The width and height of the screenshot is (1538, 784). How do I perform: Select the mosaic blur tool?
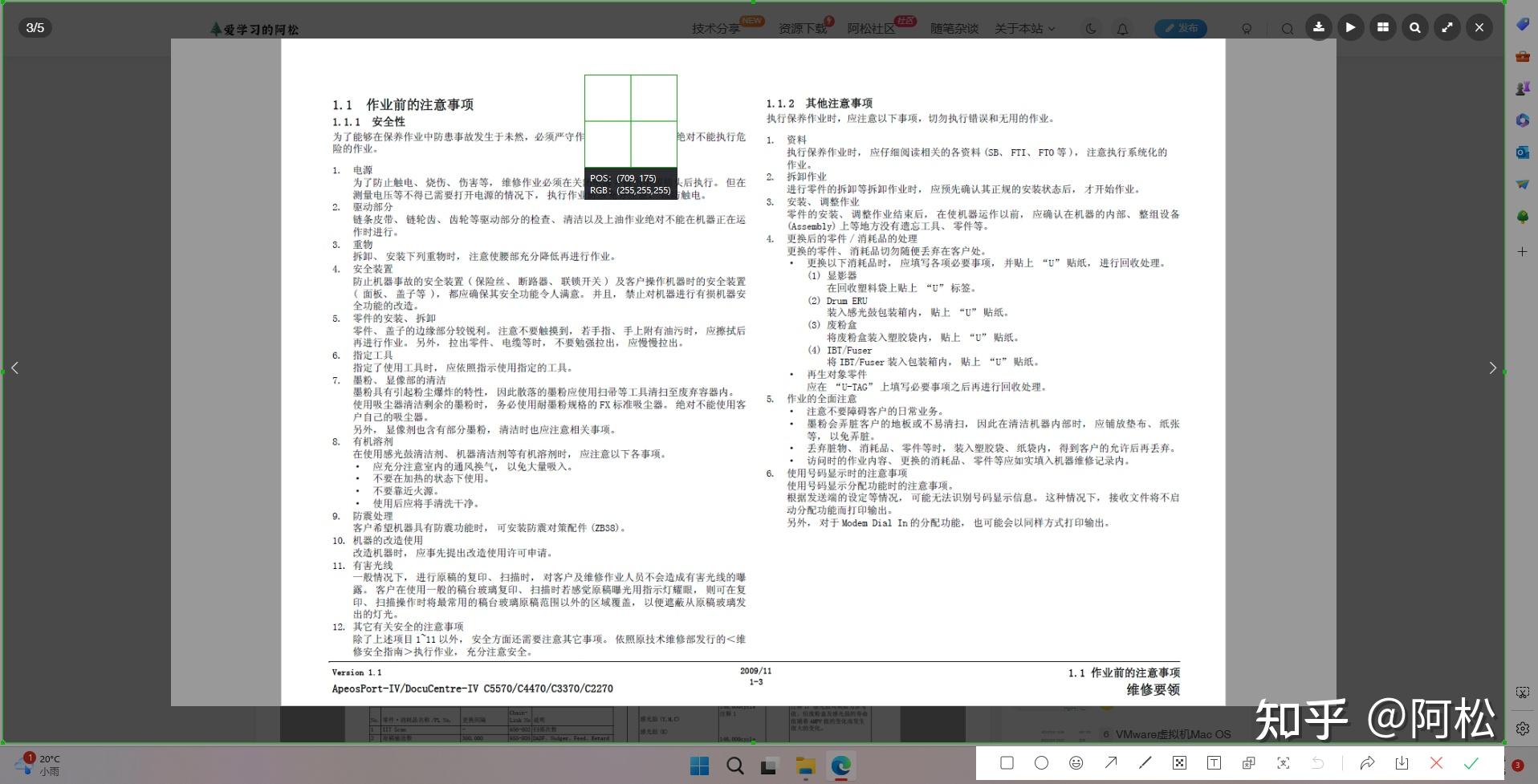[1179, 763]
